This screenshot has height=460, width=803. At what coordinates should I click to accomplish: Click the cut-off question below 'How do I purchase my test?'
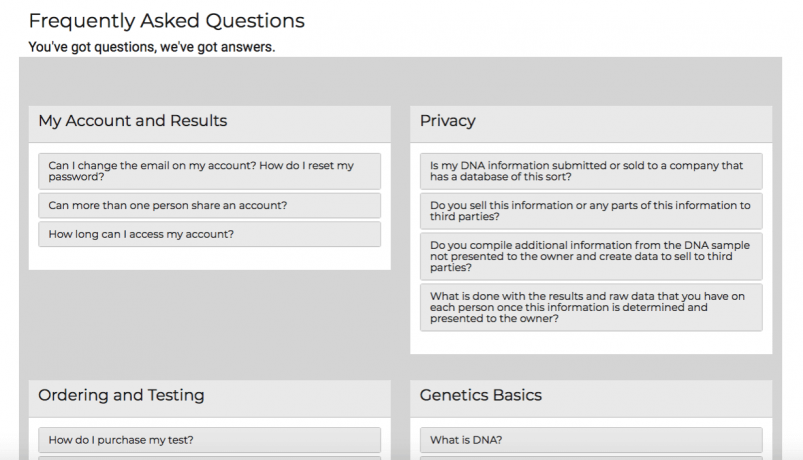coord(209,458)
